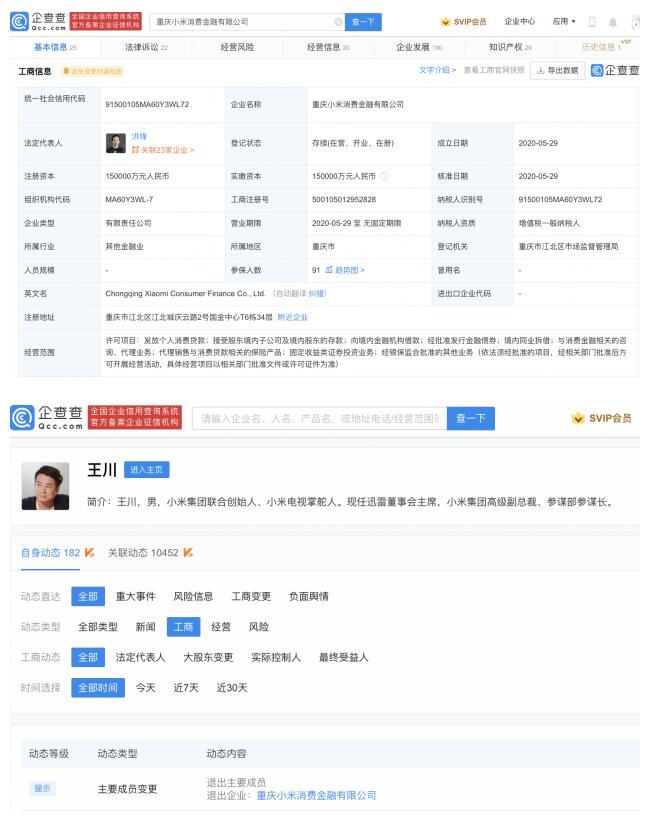Filter 工商动态 by 最终受益人
Screen dimensions: 669x831
[344, 657]
